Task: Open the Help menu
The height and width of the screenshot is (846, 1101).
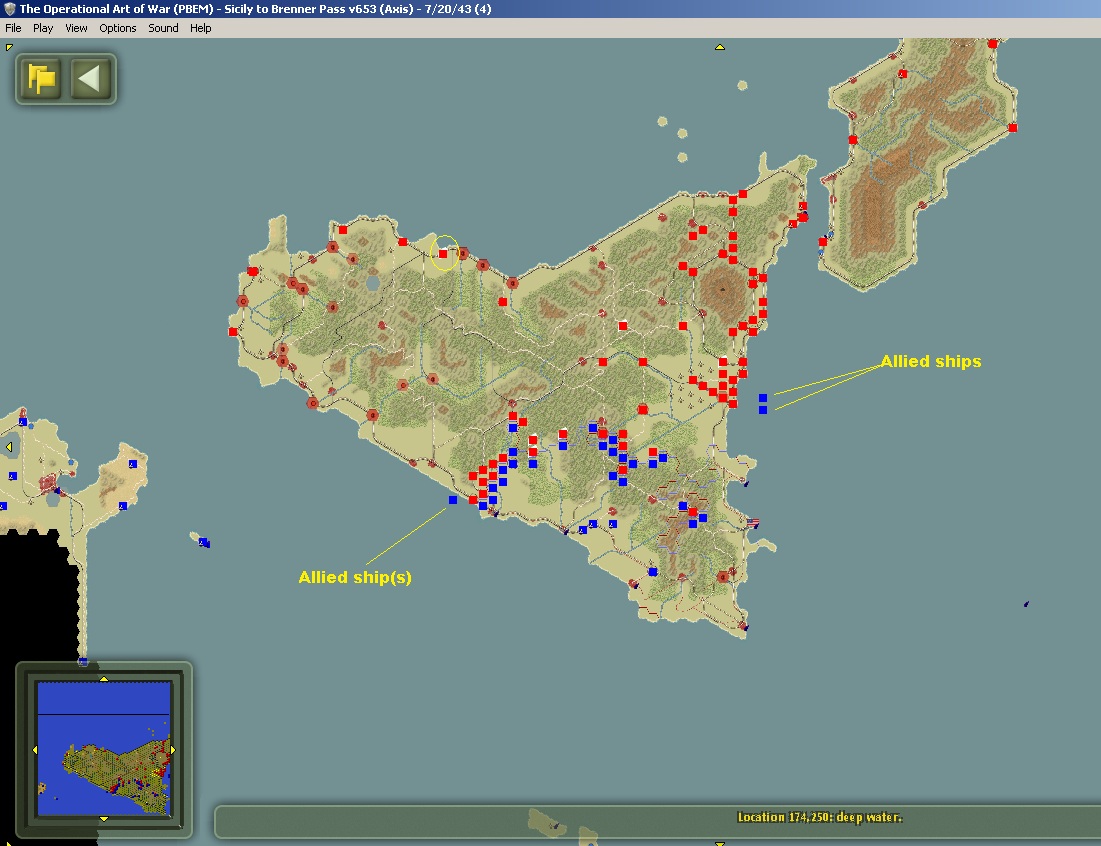Action: [200, 28]
